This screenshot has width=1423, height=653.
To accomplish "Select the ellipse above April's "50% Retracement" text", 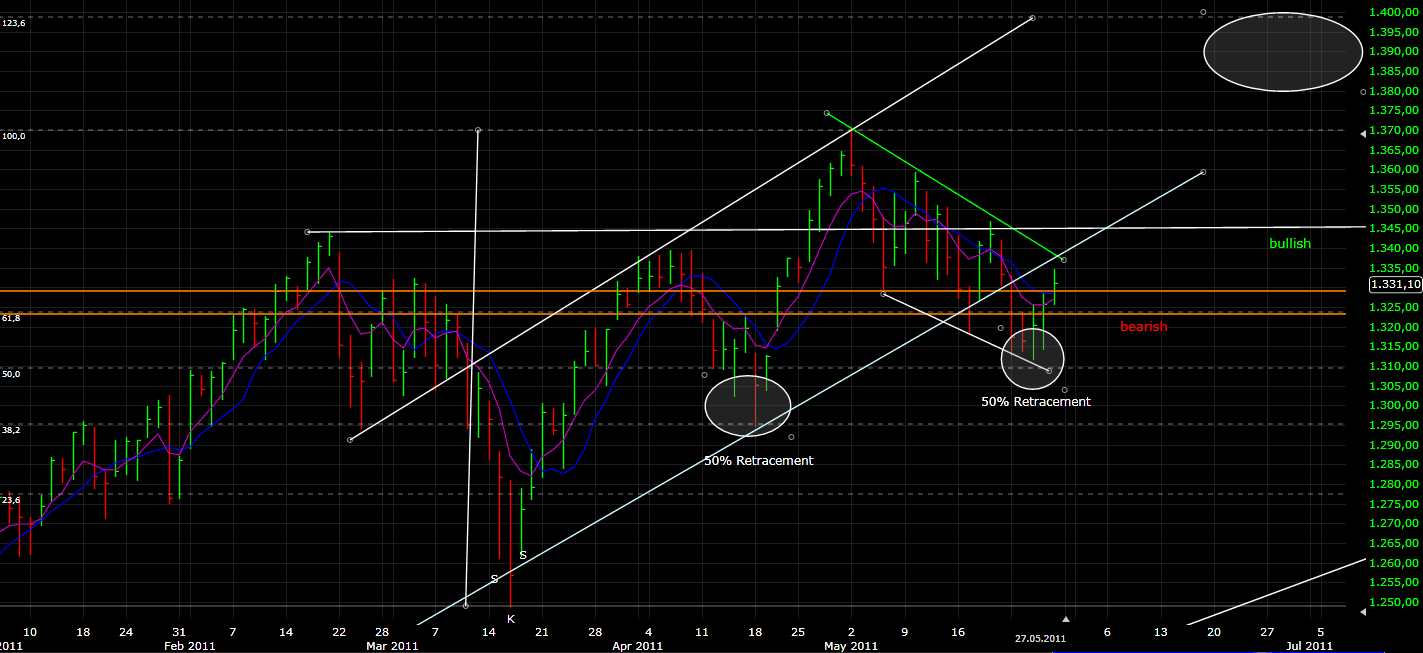I will (748, 405).
